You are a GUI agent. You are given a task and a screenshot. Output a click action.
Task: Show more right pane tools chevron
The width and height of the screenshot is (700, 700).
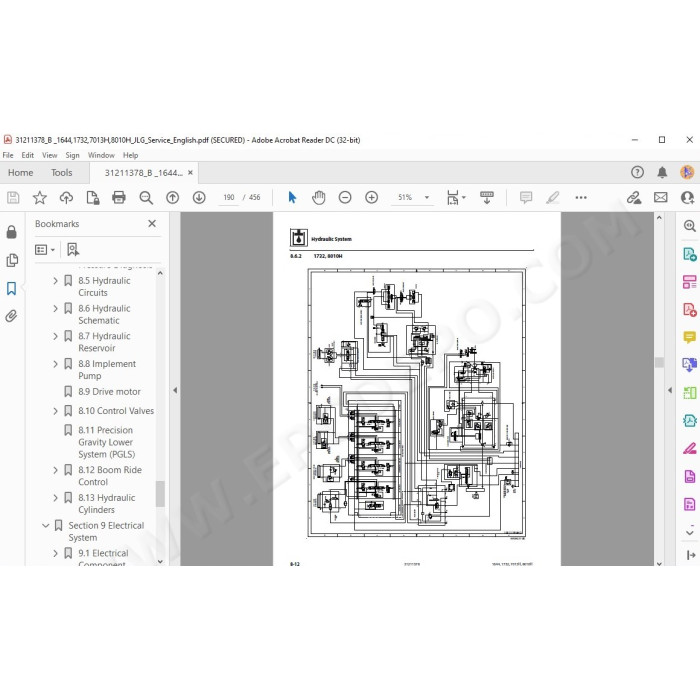[x=690, y=533]
